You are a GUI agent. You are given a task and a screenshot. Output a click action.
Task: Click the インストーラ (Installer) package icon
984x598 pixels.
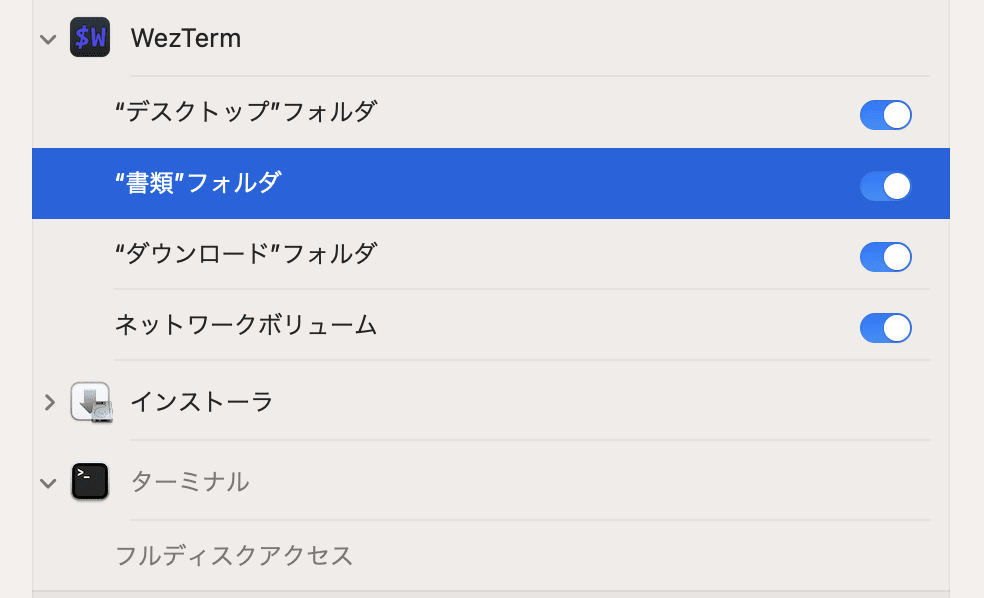pos(89,403)
